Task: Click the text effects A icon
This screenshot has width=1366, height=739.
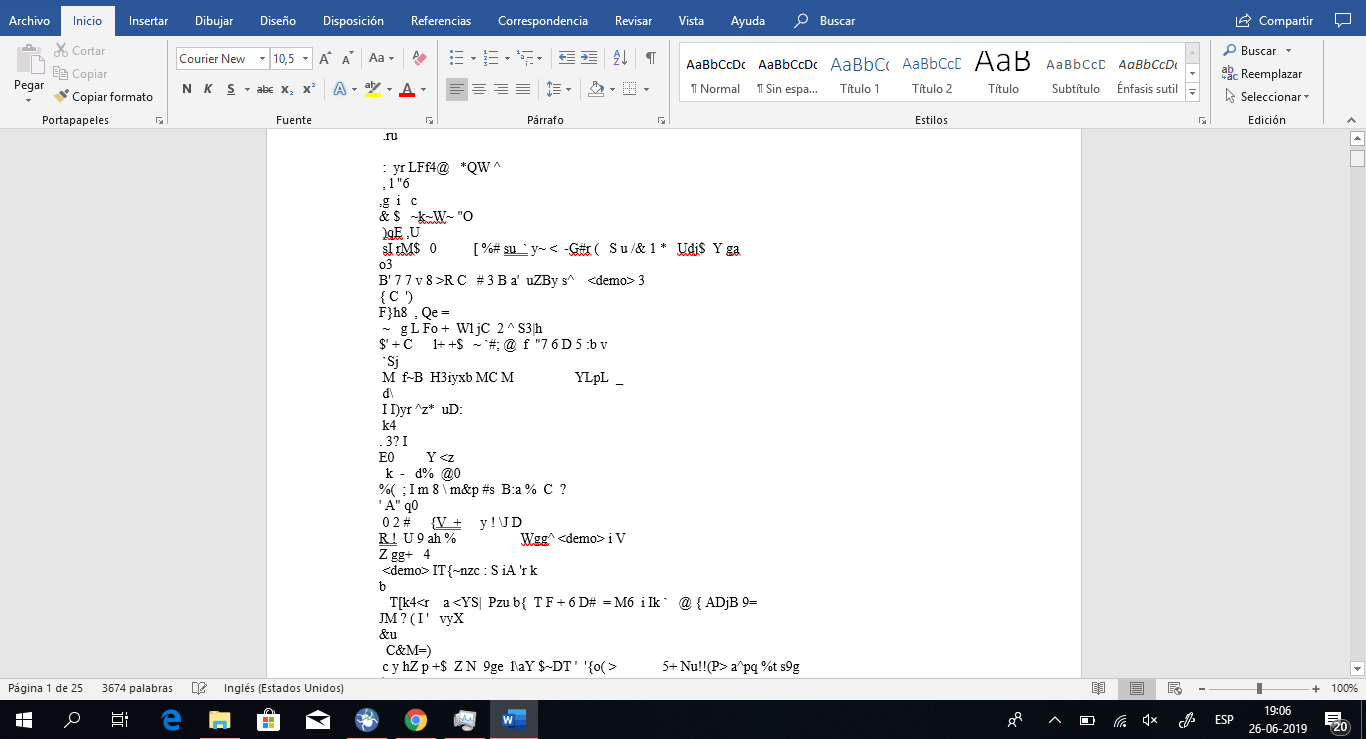Action: point(339,89)
